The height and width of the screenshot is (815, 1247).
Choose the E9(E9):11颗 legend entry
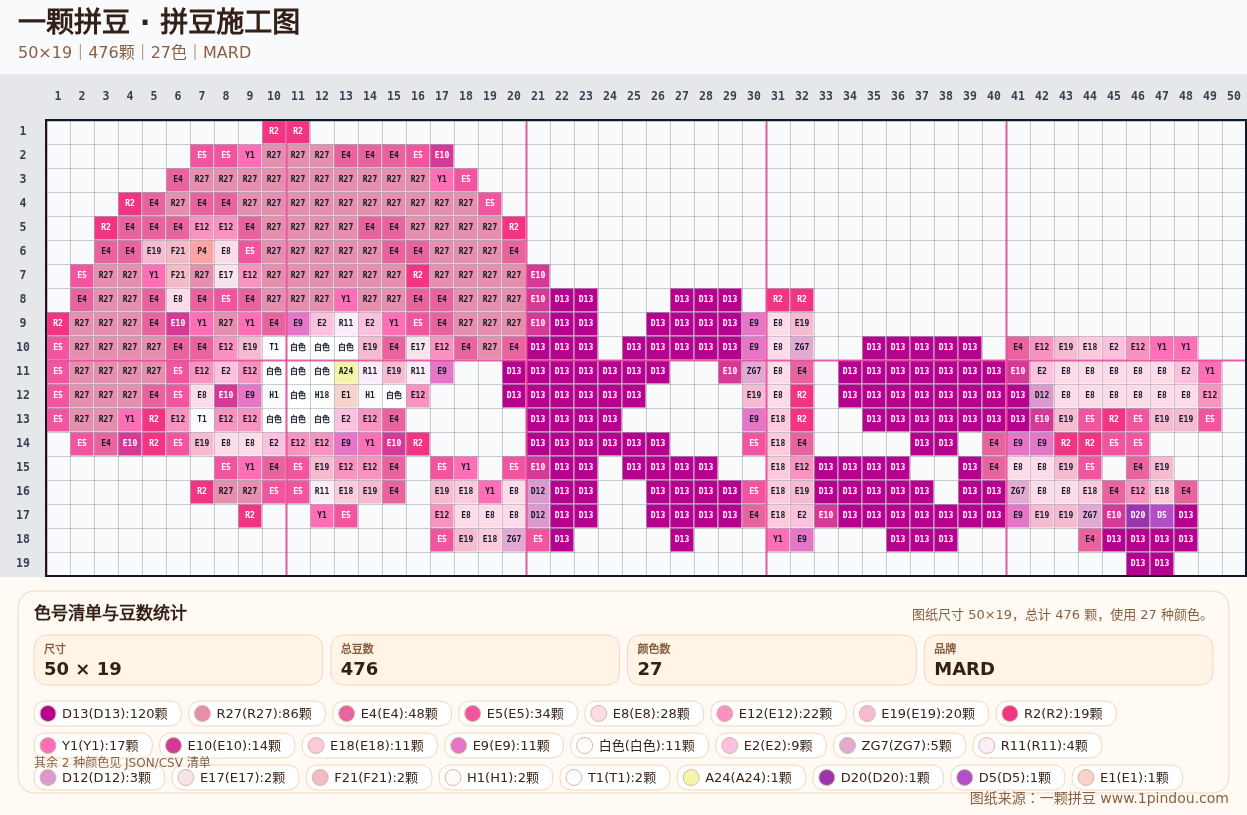503,746
